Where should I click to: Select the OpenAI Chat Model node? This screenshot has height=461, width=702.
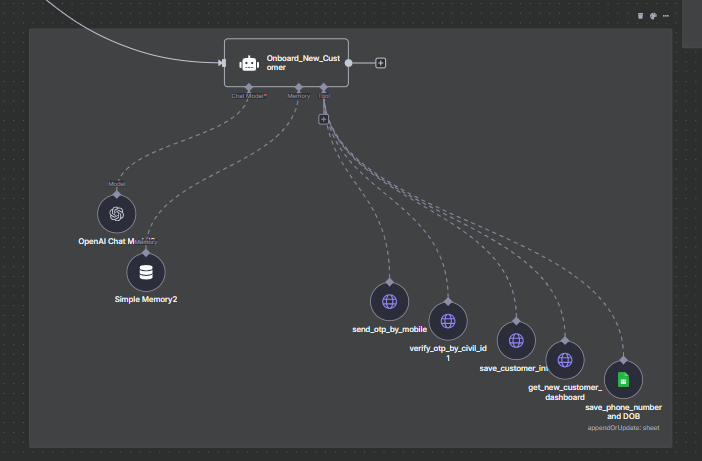point(117,214)
